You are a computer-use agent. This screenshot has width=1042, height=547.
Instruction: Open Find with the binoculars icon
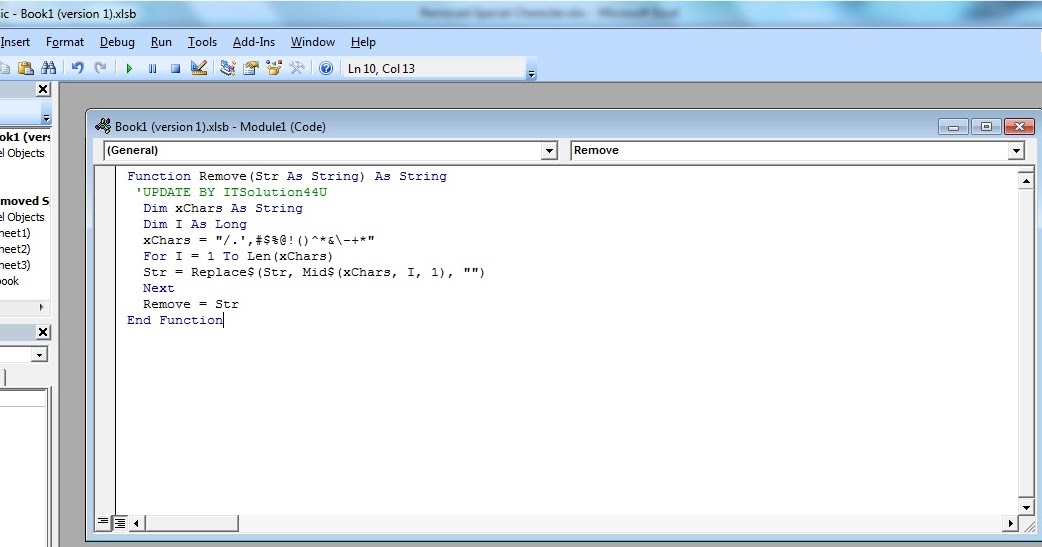(x=49, y=68)
